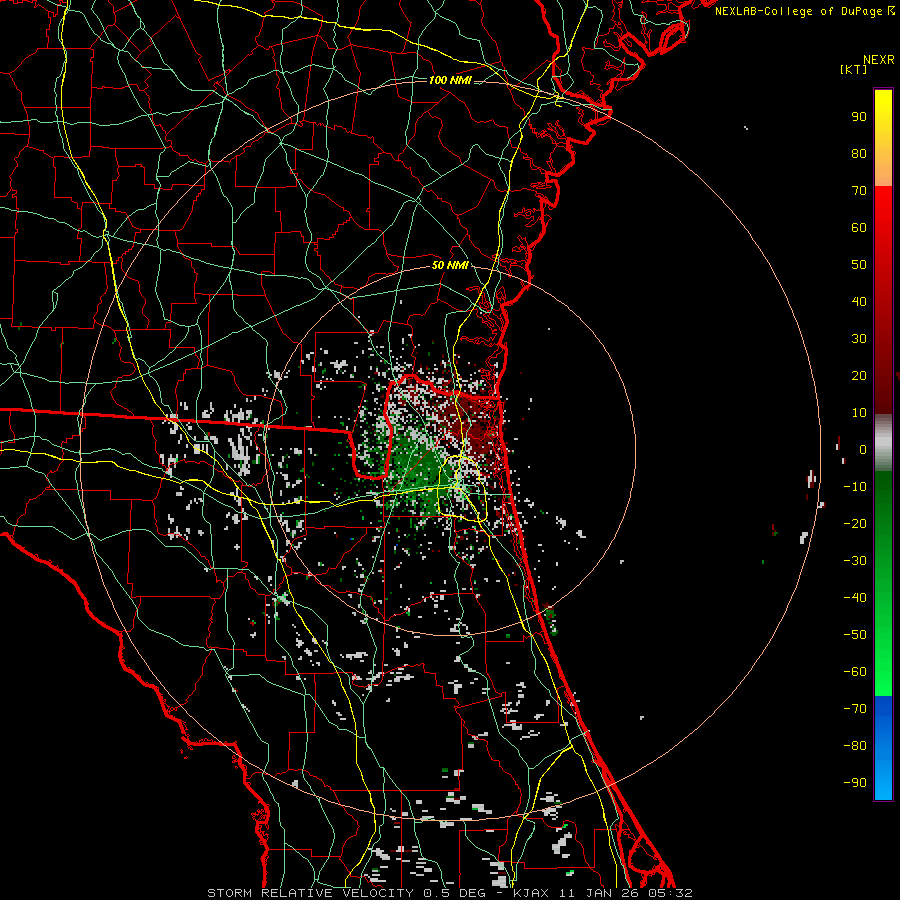Click the -70 value on the velocity scale
The image size is (900, 900).
(855, 709)
